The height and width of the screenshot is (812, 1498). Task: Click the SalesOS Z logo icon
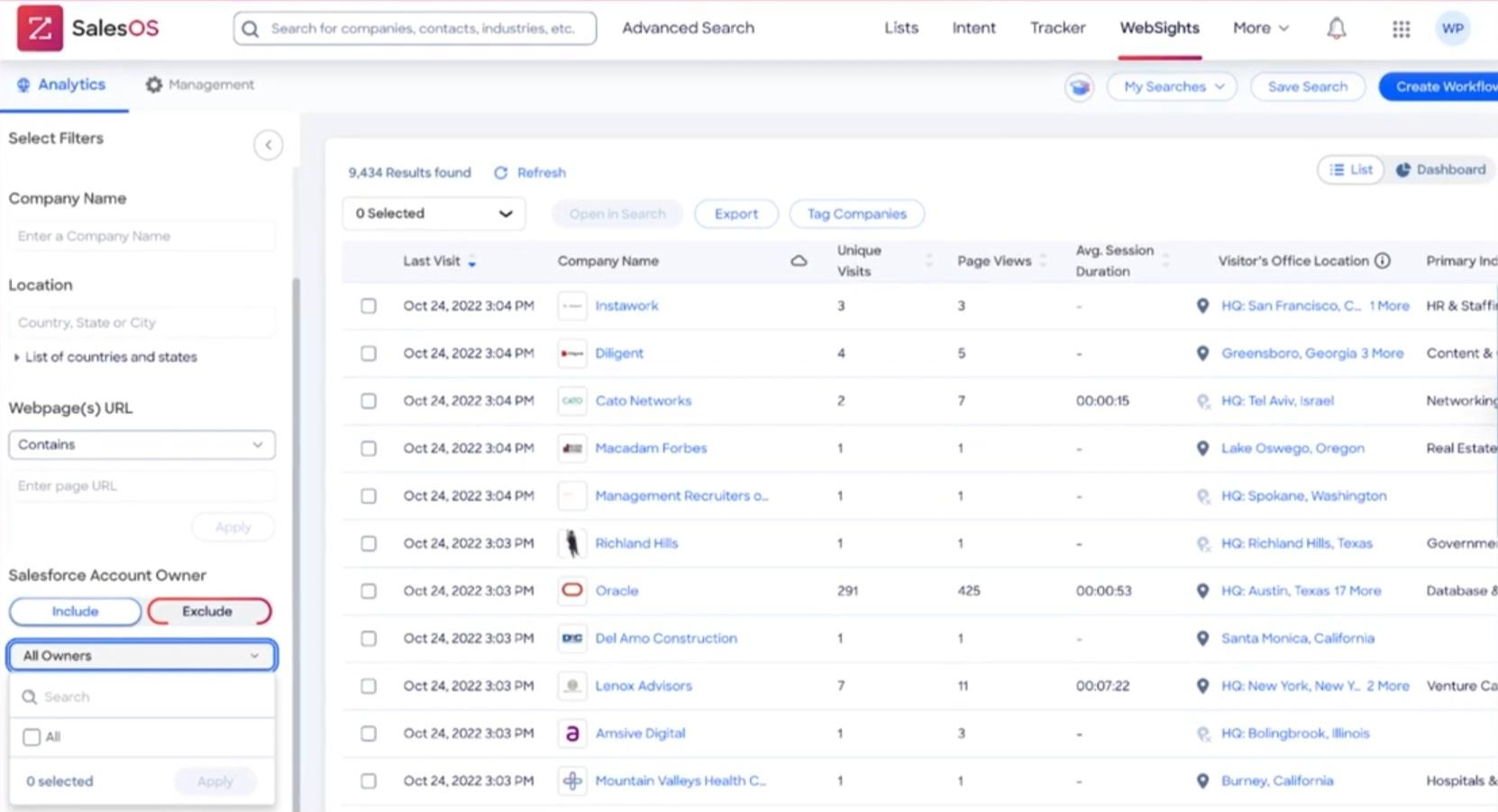click(40, 28)
